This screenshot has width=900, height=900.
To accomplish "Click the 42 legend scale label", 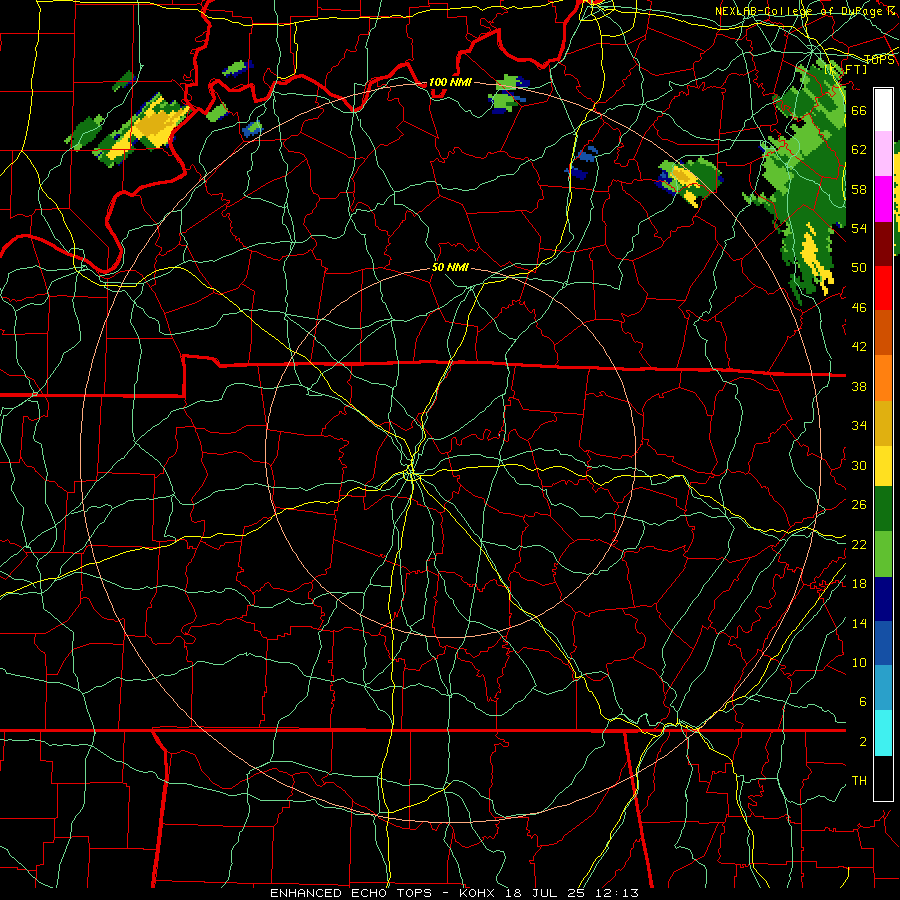I will pos(859,347).
